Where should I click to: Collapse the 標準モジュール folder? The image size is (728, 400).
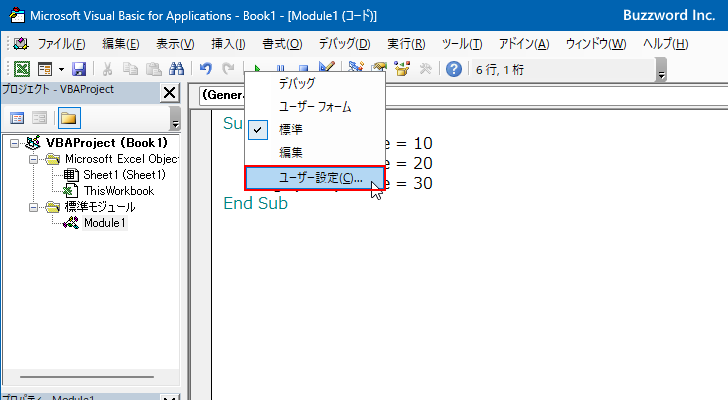(x=33, y=207)
